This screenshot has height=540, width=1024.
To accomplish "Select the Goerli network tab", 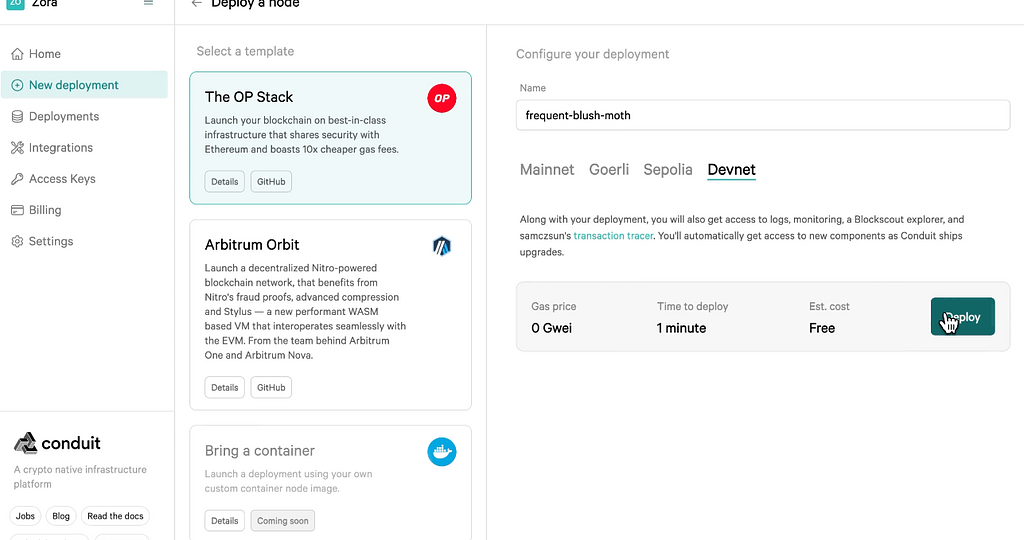I will point(609,170).
